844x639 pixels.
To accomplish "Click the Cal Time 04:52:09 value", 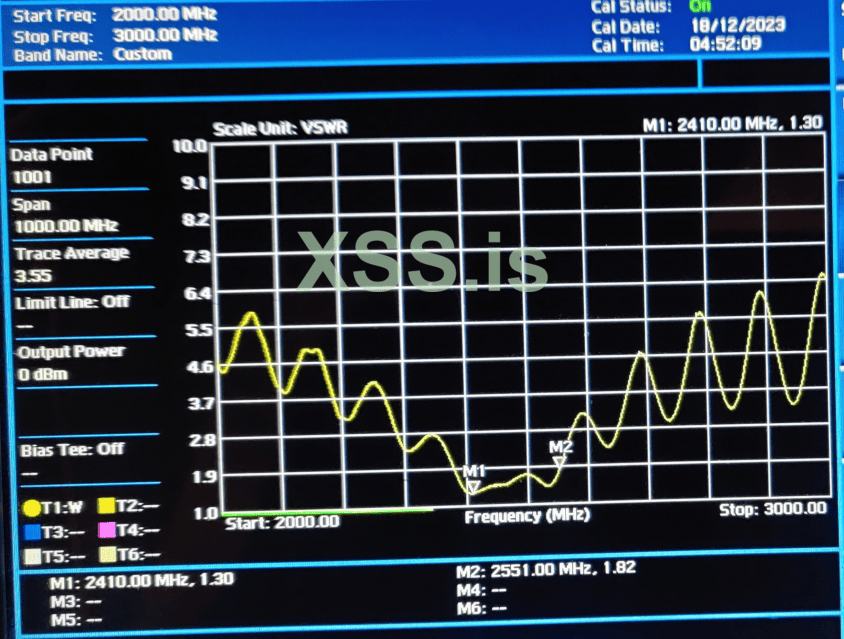I will pyautogui.click(x=726, y=44).
